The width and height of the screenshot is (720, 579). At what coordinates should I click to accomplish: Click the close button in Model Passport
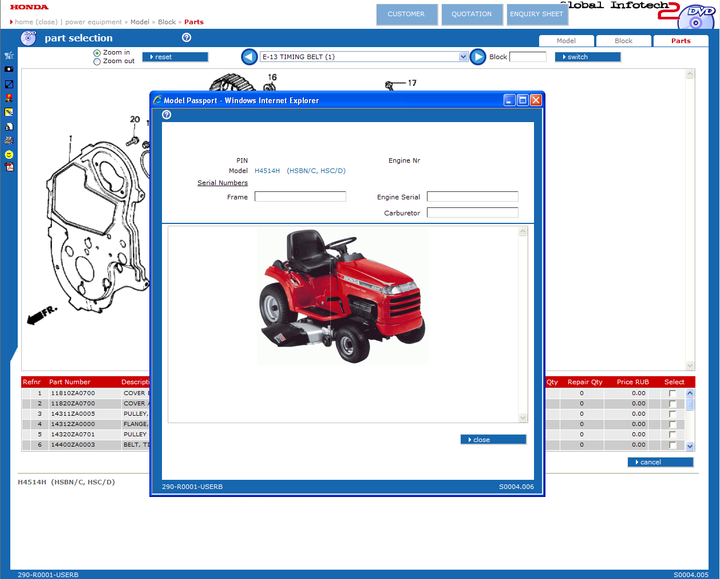click(493, 439)
